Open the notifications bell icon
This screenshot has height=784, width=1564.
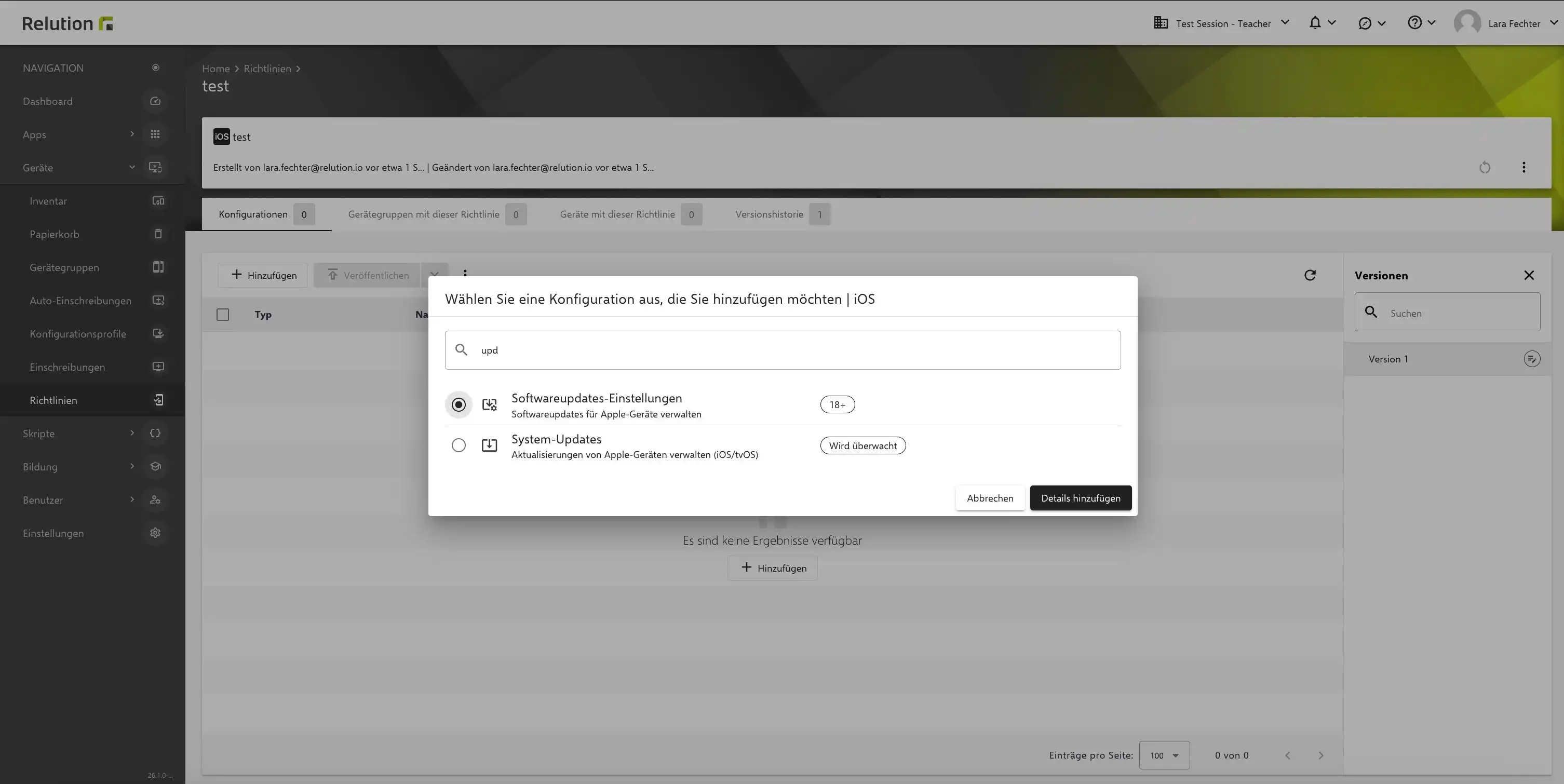(x=1315, y=22)
